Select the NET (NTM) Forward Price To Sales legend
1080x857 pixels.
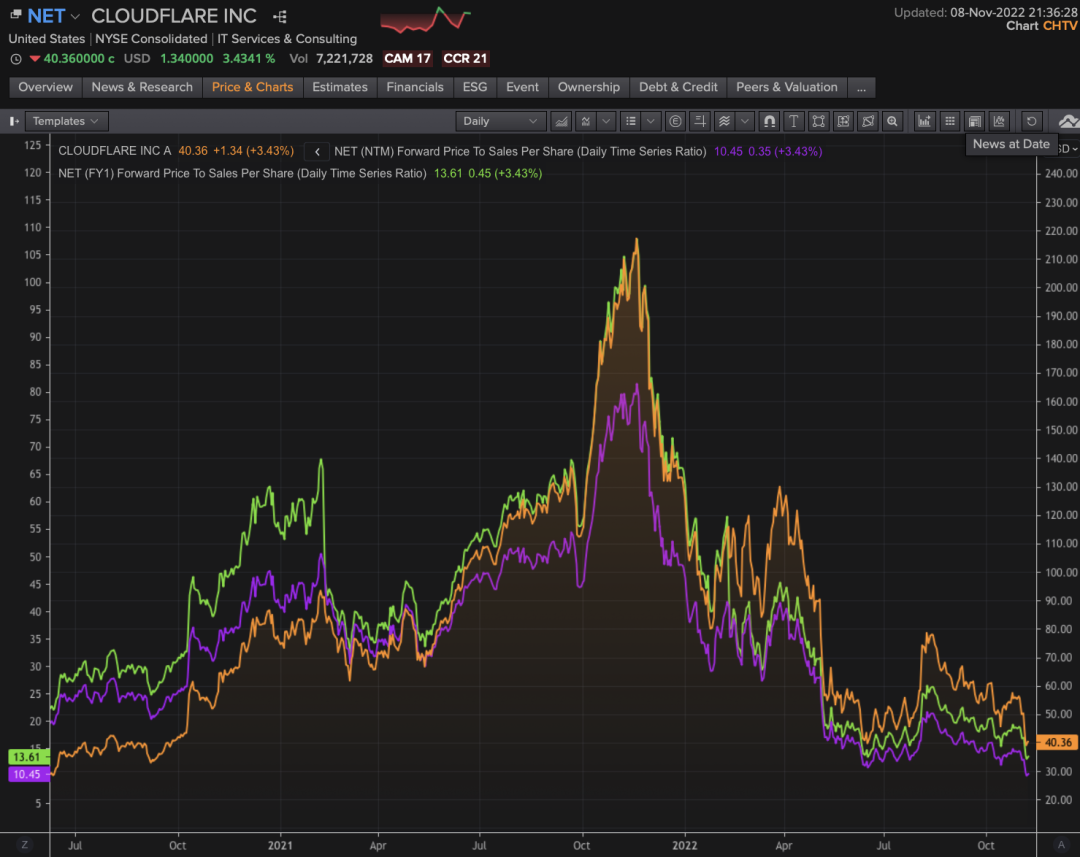click(520, 152)
